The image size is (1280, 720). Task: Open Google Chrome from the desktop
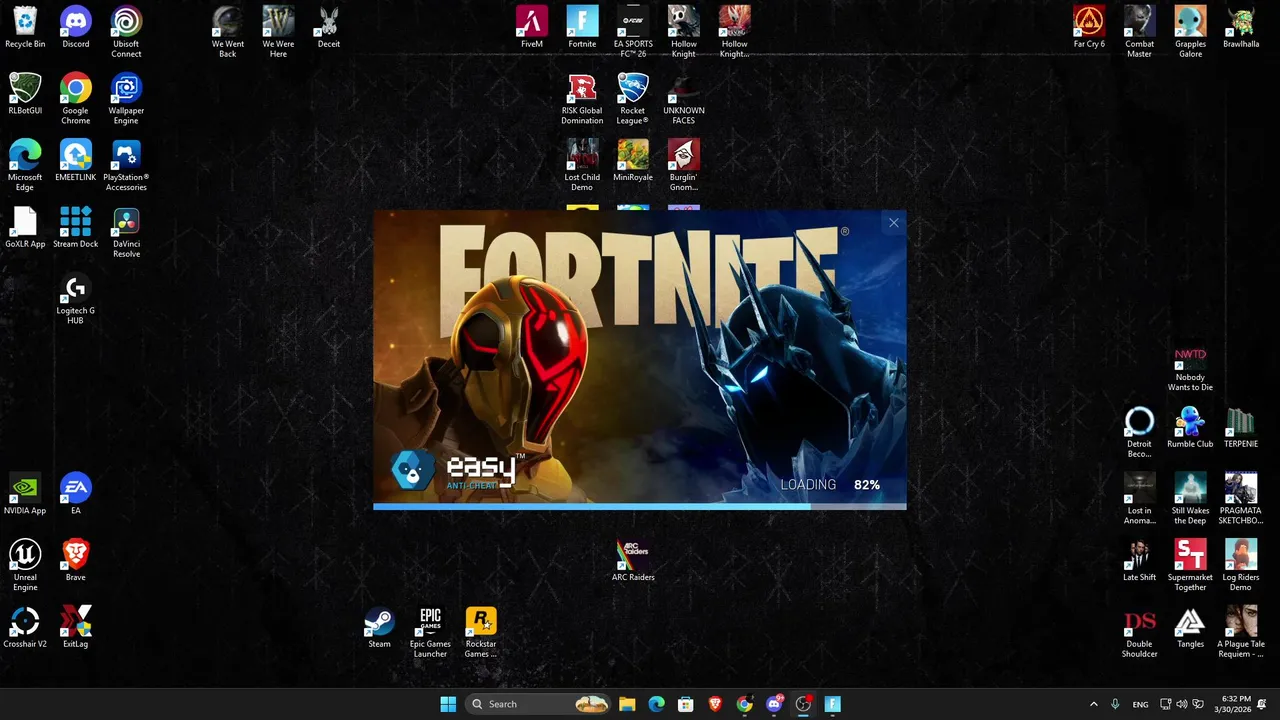(76, 99)
